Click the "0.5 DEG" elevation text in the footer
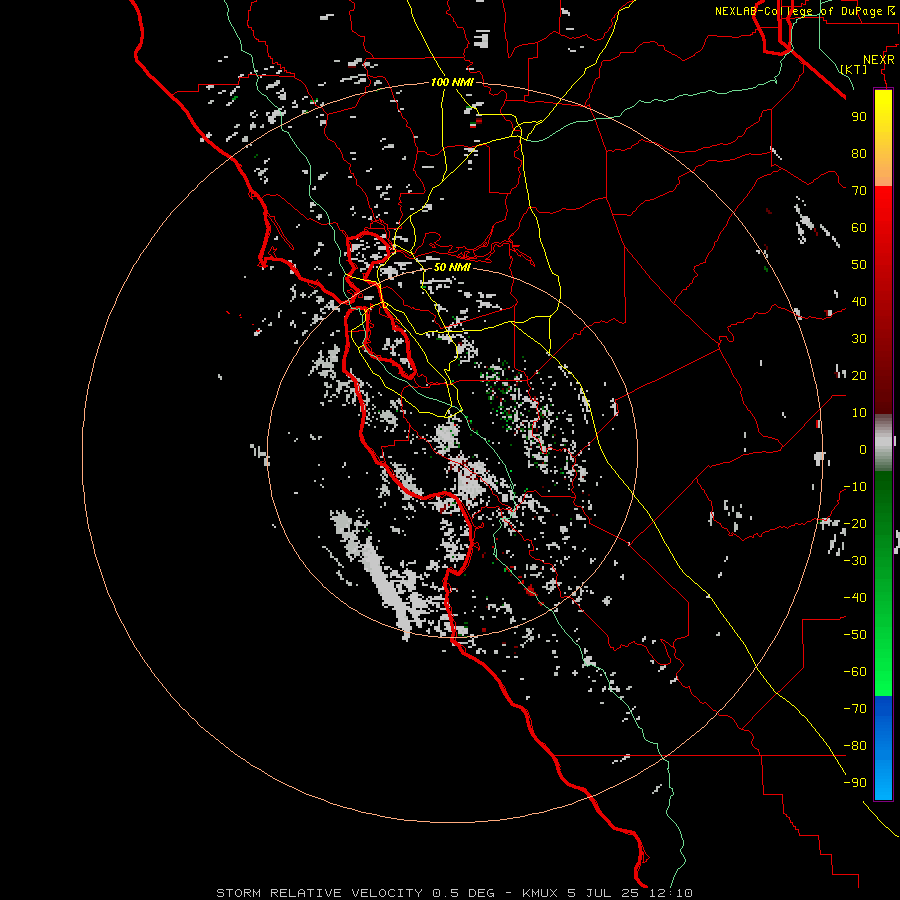The image size is (900, 900). click(463, 893)
